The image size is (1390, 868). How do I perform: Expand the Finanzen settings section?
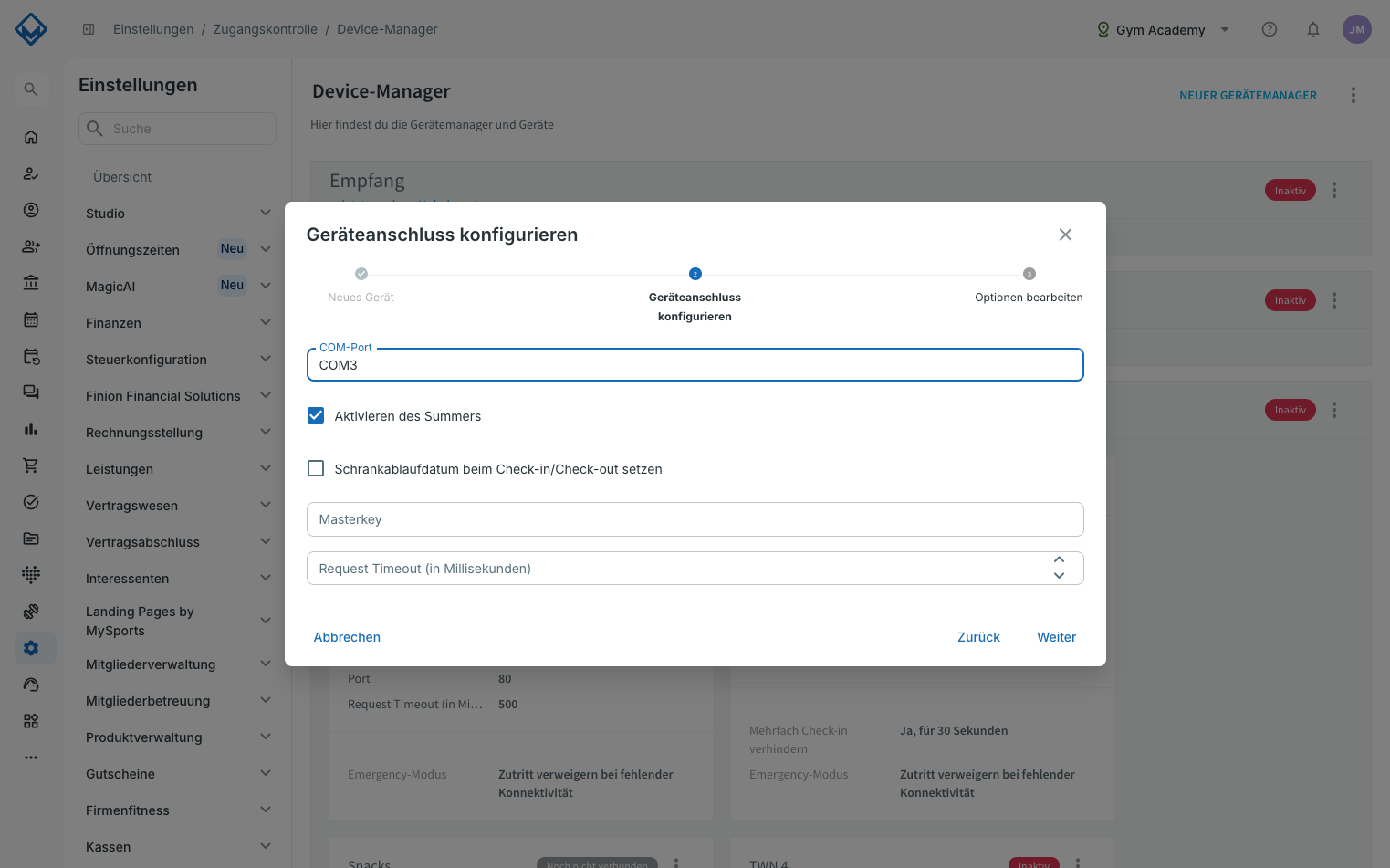point(266,322)
